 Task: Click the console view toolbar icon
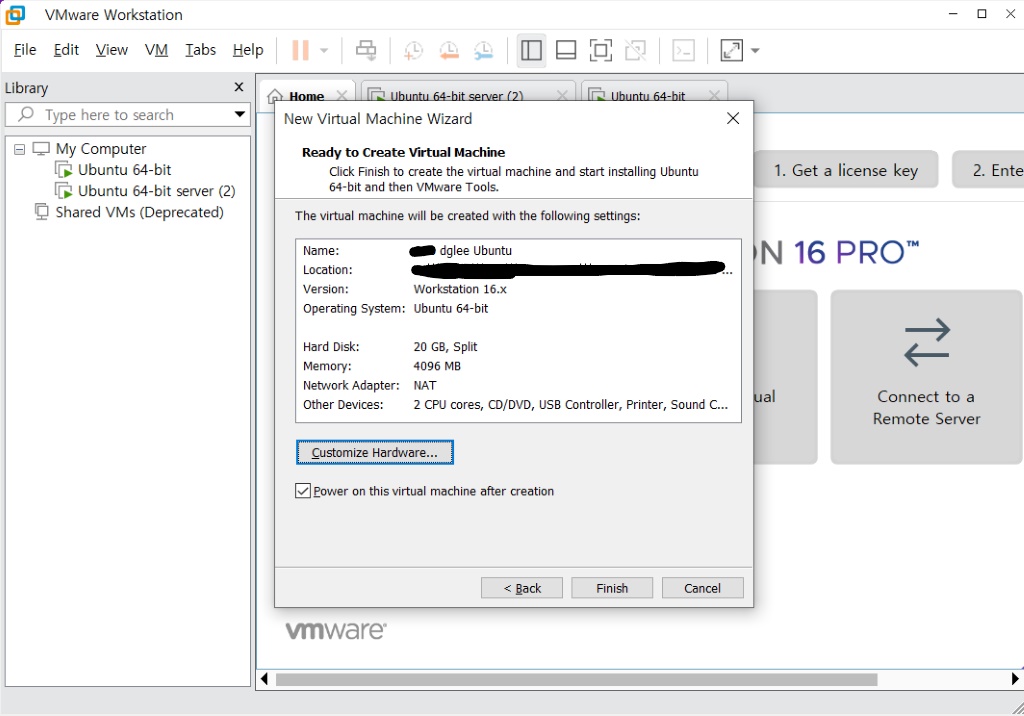pyautogui.click(x=684, y=50)
